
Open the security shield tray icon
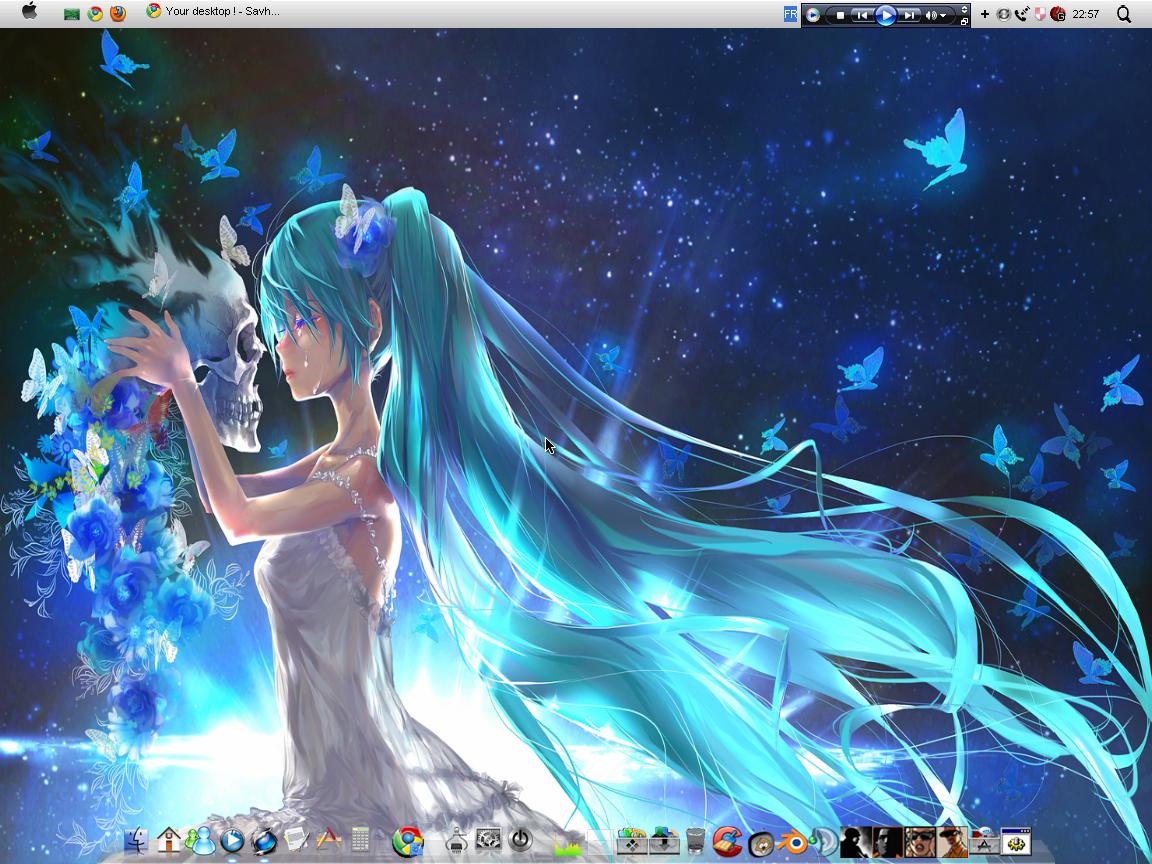(1040, 14)
